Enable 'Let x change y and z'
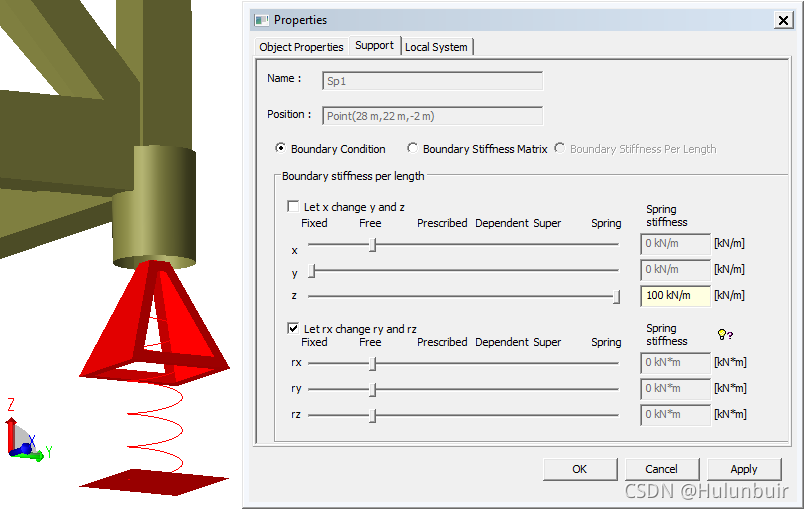The height and width of the screenshot is (509, 804). point(293,206)
